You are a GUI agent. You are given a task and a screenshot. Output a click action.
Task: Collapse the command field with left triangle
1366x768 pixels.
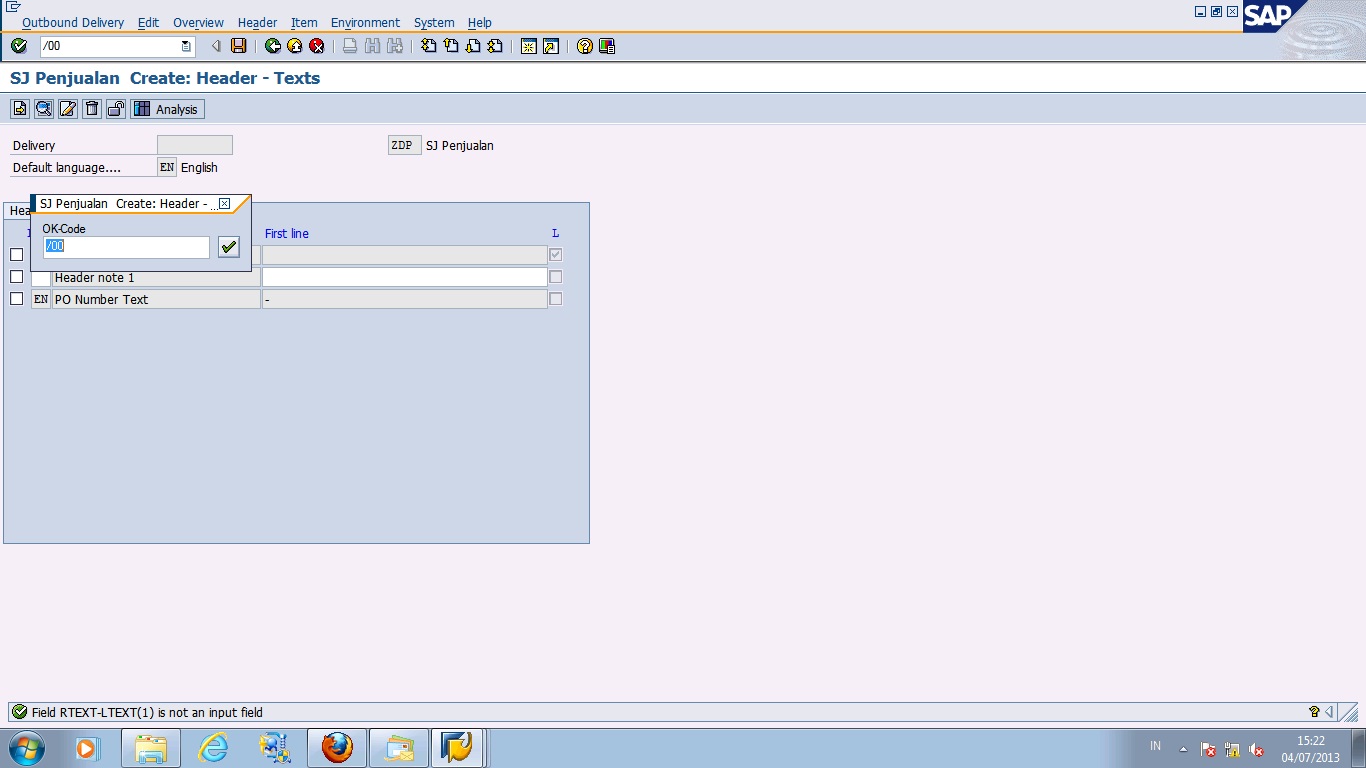coord(216,46)
